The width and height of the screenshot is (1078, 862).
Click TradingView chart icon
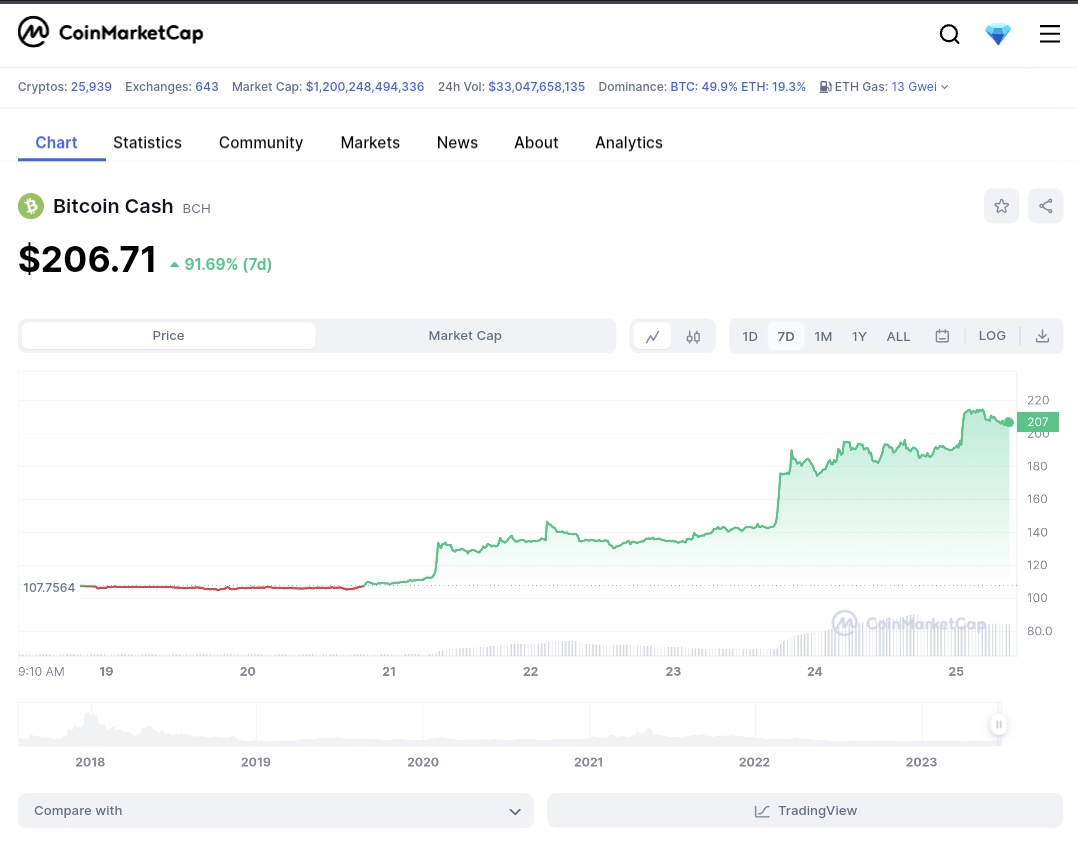tap(762, 811)
